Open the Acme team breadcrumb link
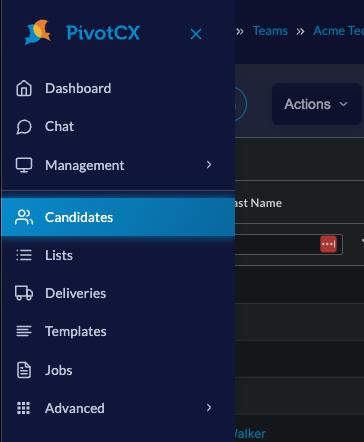 (x=338, y=31)
